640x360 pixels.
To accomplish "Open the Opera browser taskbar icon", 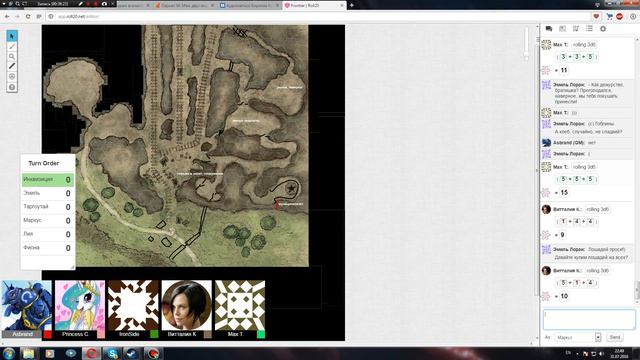I will 91,353.
